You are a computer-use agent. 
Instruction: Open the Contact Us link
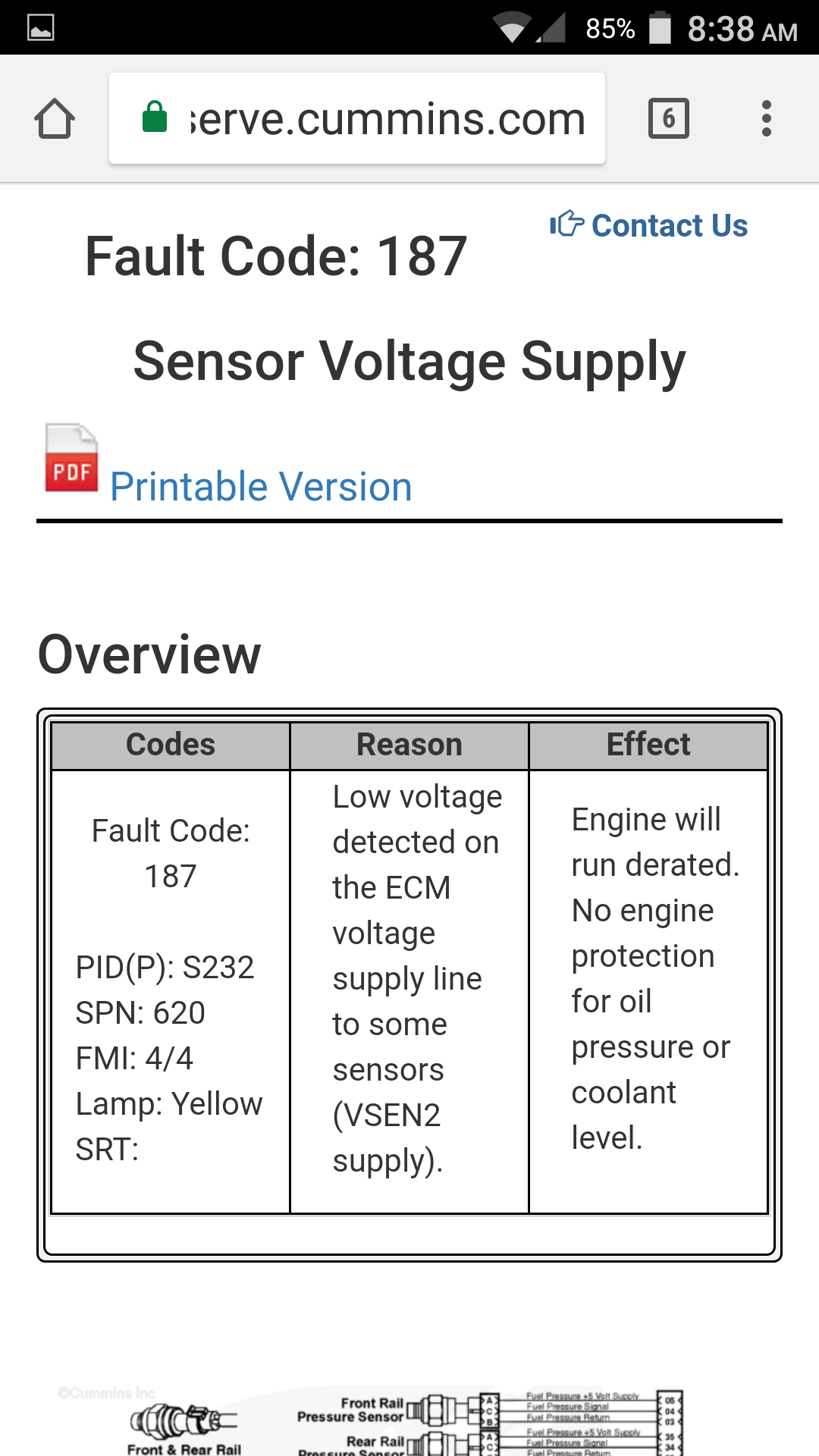669,225
